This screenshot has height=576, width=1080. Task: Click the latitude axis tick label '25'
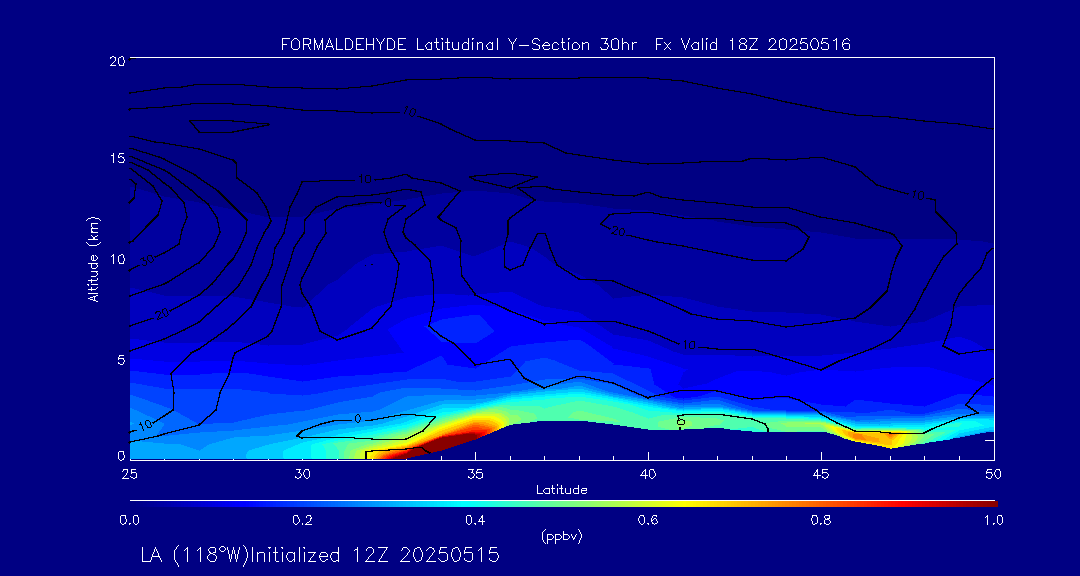[x=129, y=474]
